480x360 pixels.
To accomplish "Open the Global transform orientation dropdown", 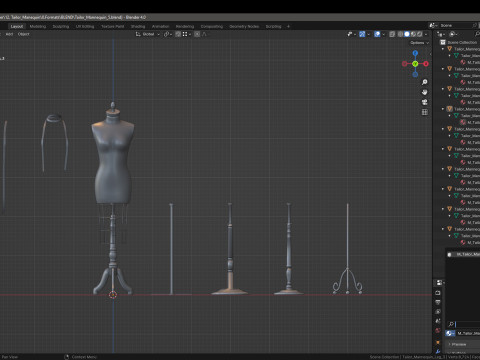I will point(148,34).
